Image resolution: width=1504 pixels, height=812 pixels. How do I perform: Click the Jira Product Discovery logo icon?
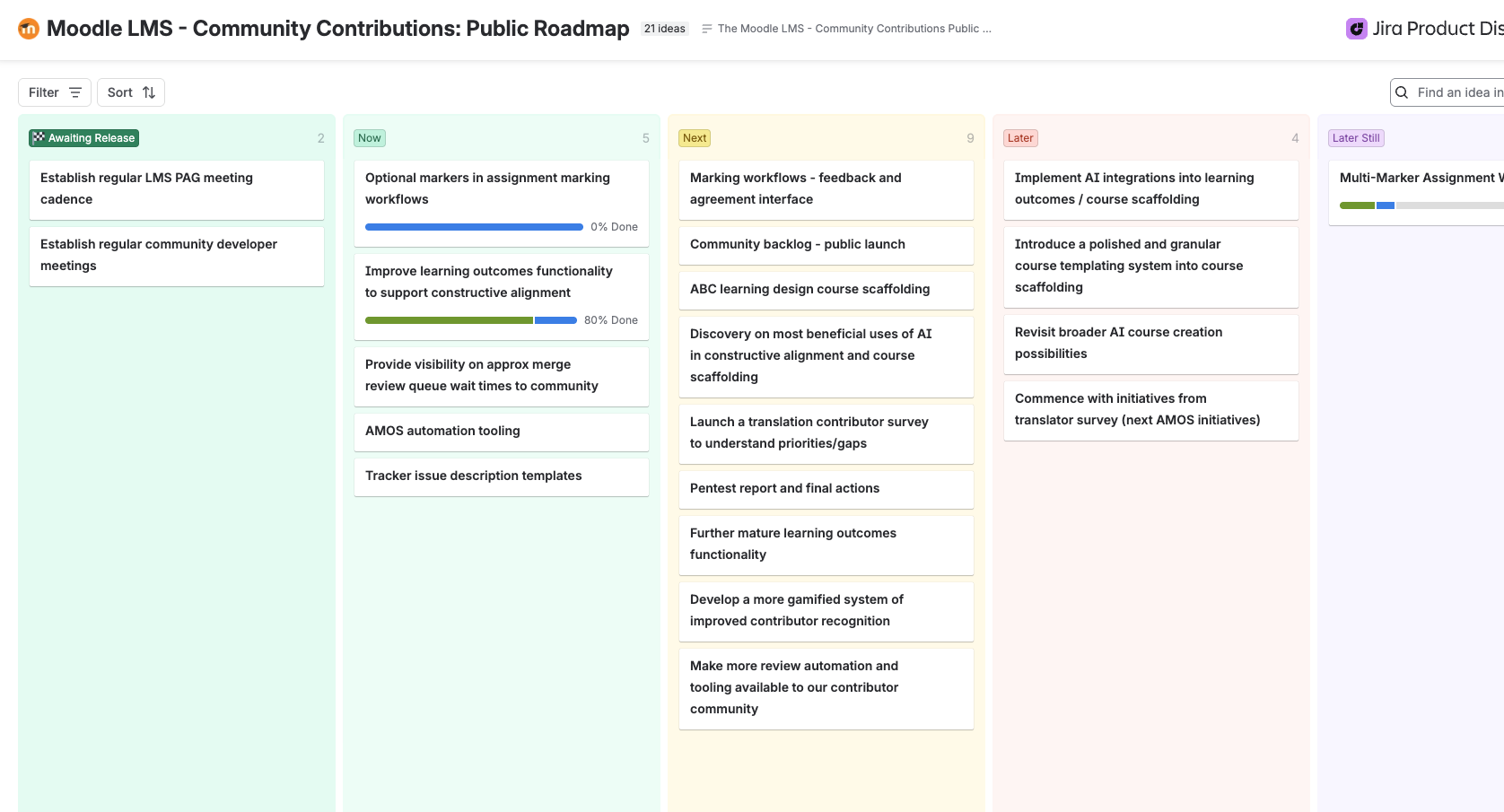tap(1356, 29)
